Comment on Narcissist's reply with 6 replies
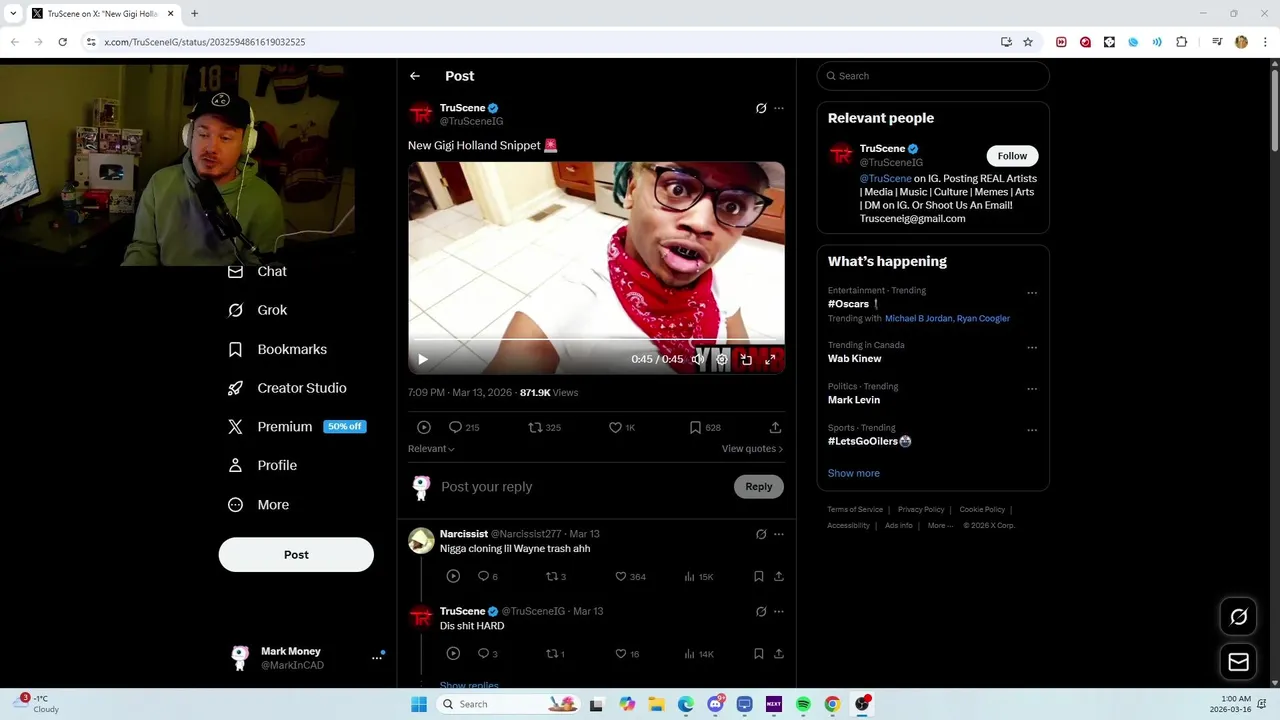The height and width of the screenshot is (720, 1280). tap(488, 576)
